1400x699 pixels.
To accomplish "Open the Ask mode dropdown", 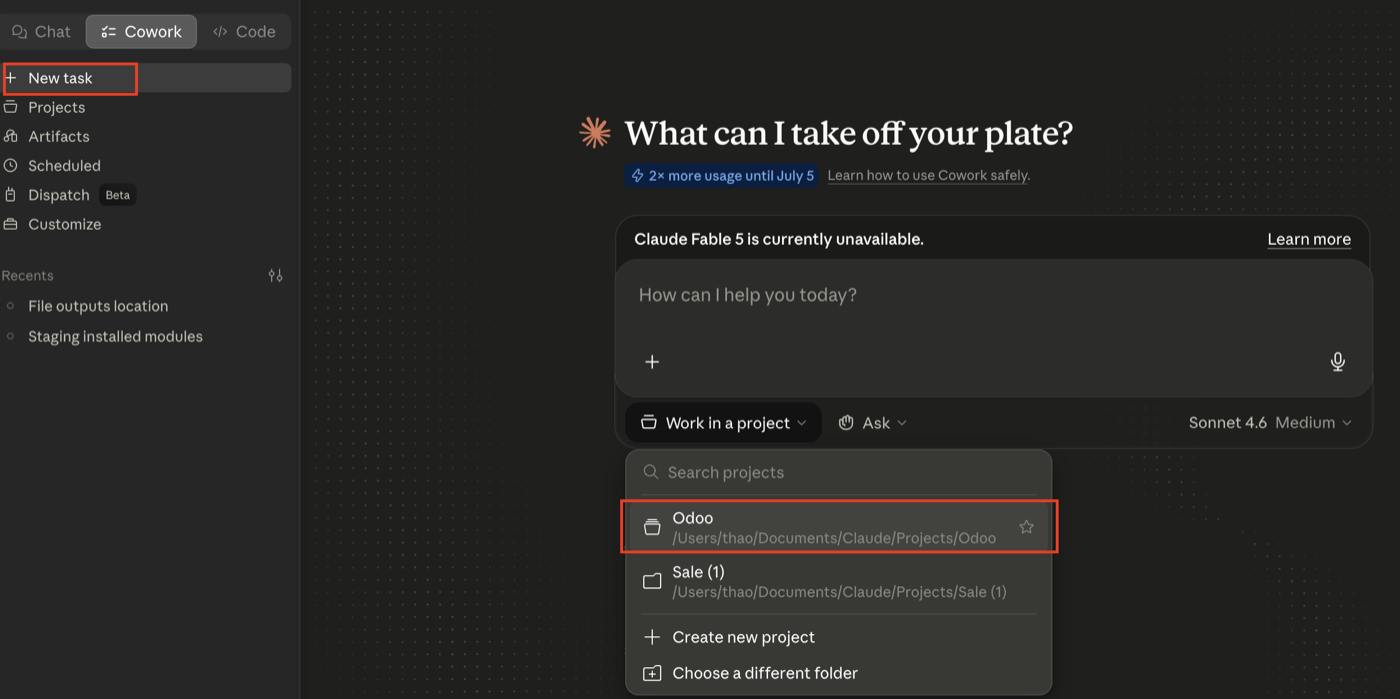I will point(873,423).
